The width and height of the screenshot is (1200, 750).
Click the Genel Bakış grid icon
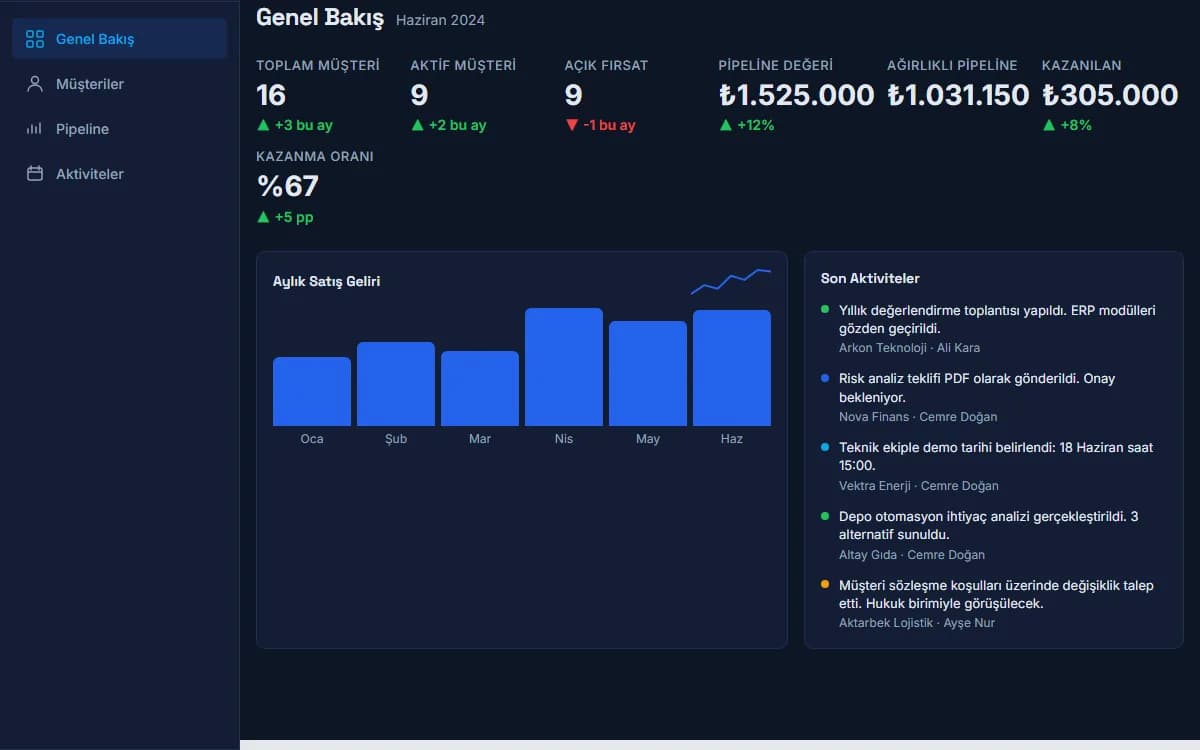click(35, 39)
